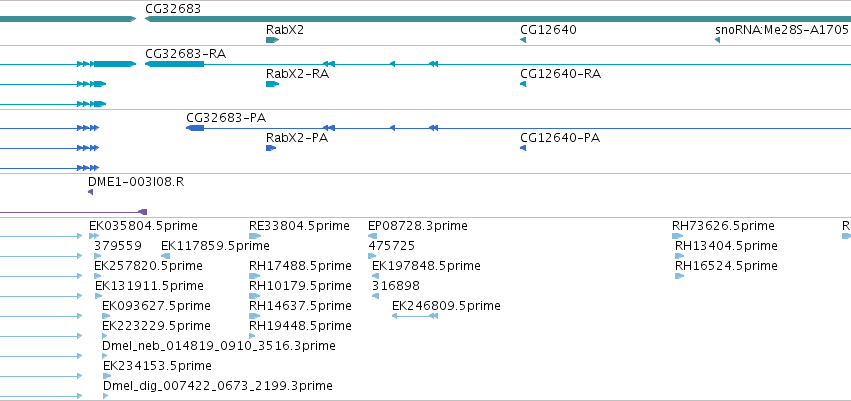Click the RabX2 gene arrow glyph
Image resolution: width=851 pixels, height=401 pixels.
click(x=272, y=40)
